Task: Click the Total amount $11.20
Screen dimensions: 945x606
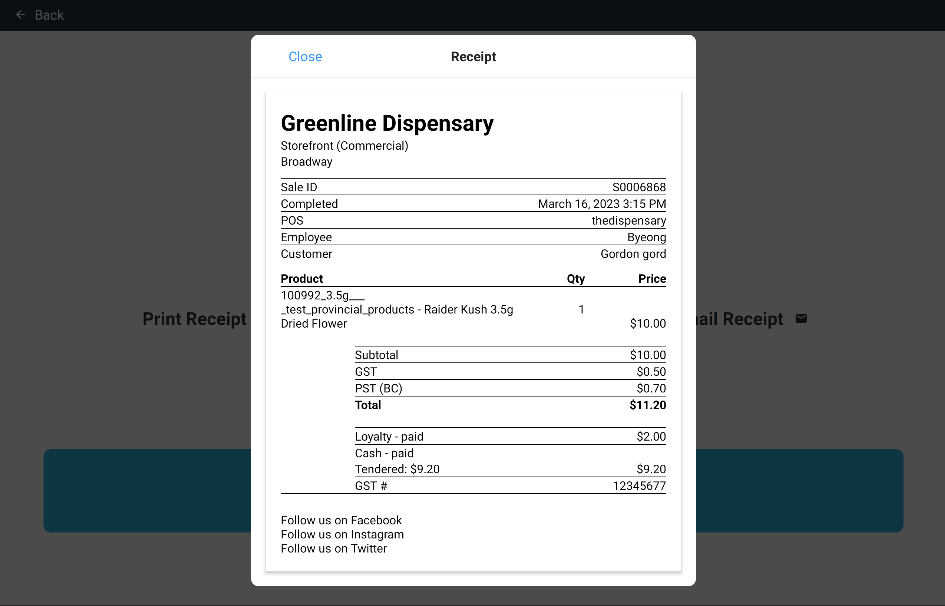Action: tap(647, 405)
